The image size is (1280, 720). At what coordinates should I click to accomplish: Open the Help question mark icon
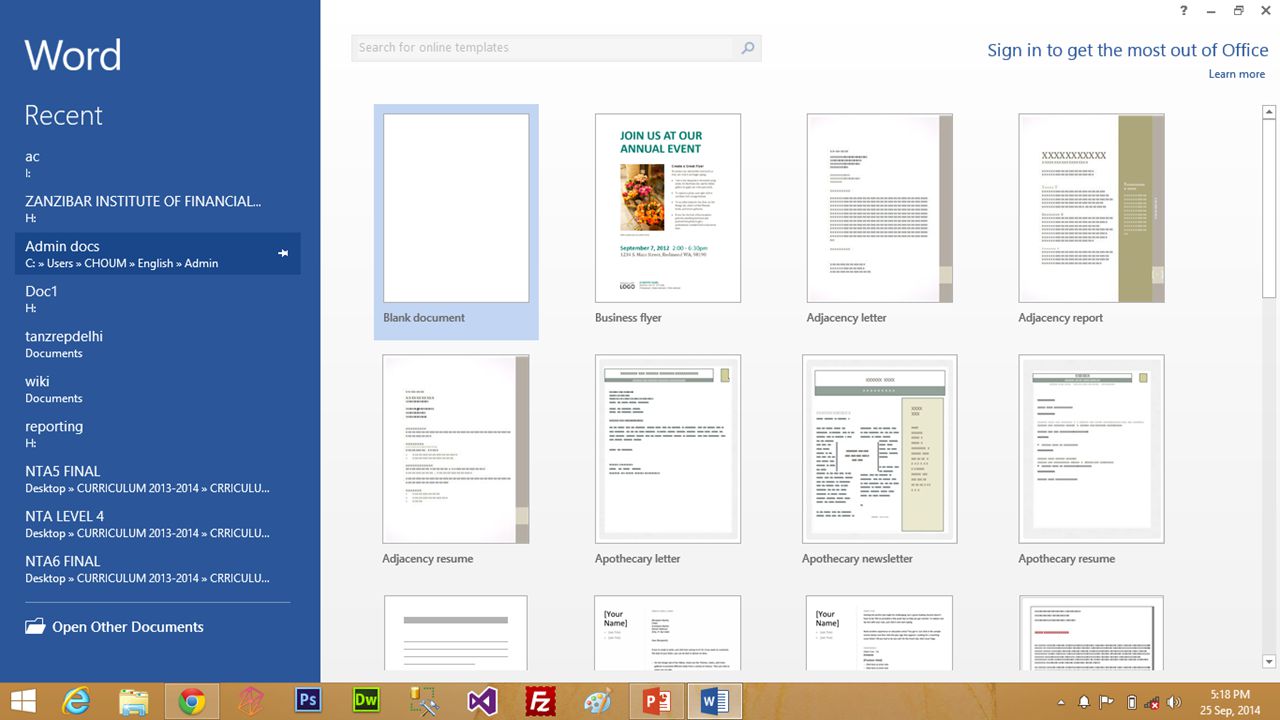point(1184,10)
